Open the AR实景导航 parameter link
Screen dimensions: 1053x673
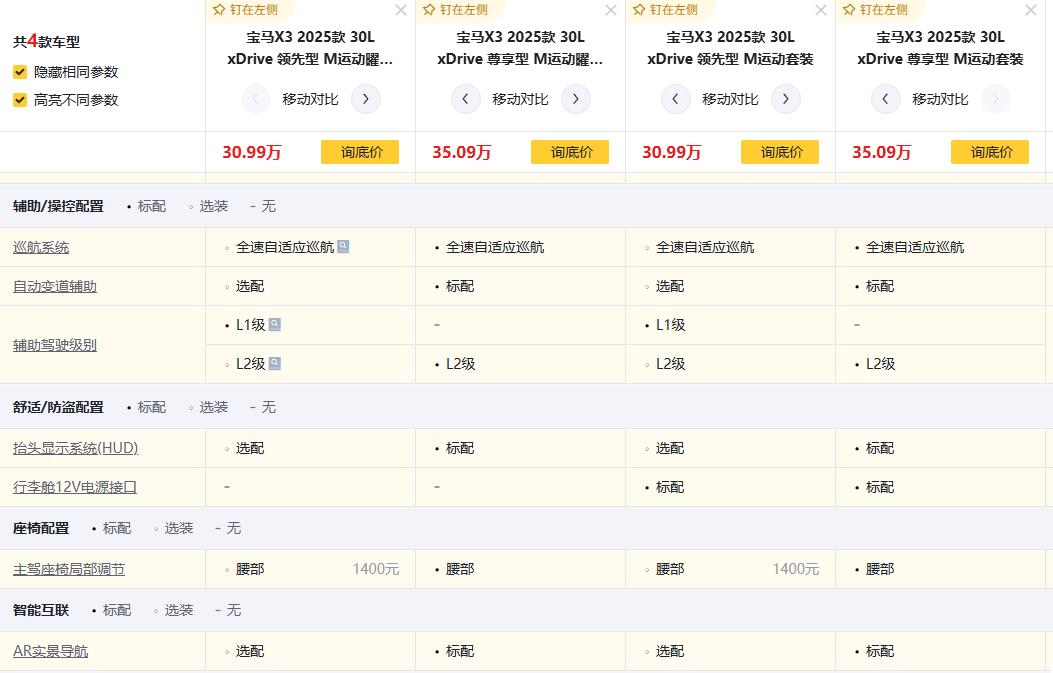(x=50, y=651)
